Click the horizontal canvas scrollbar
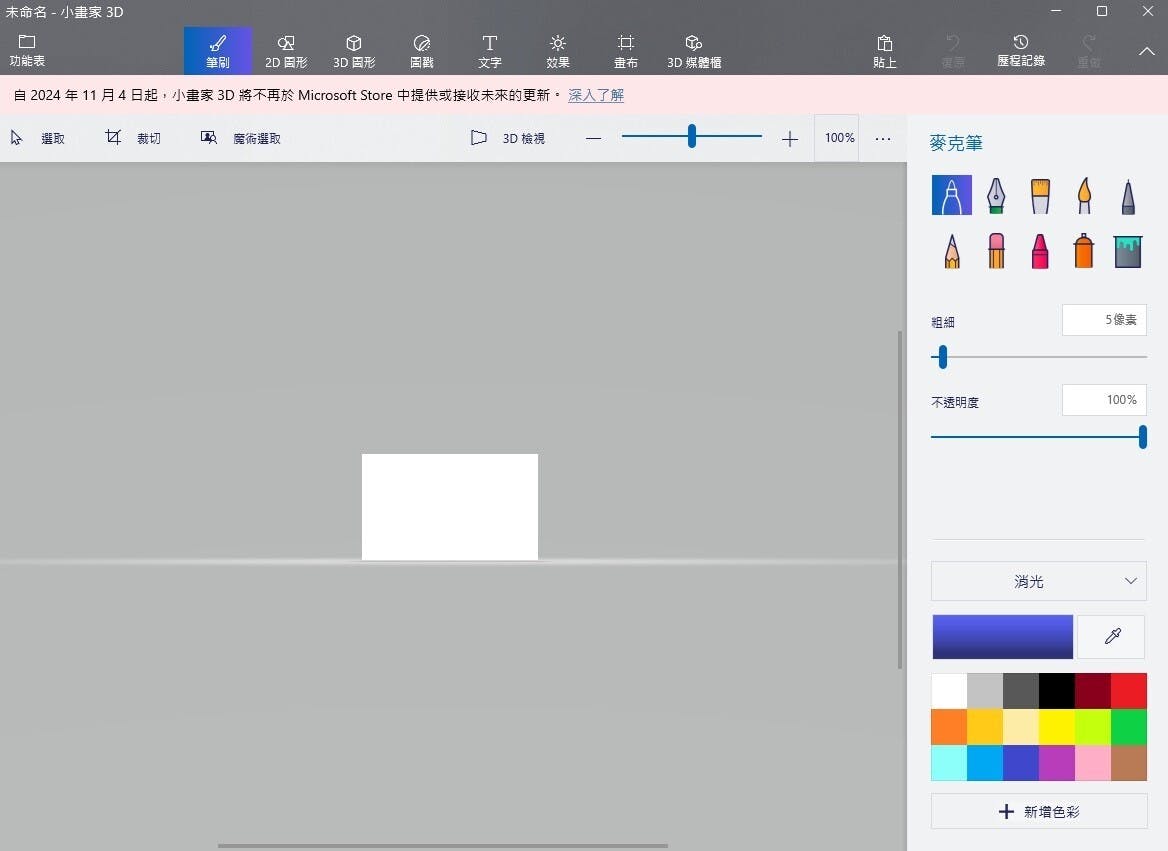The width and height of the screenshot is (1168, 851). coord(442,846)
